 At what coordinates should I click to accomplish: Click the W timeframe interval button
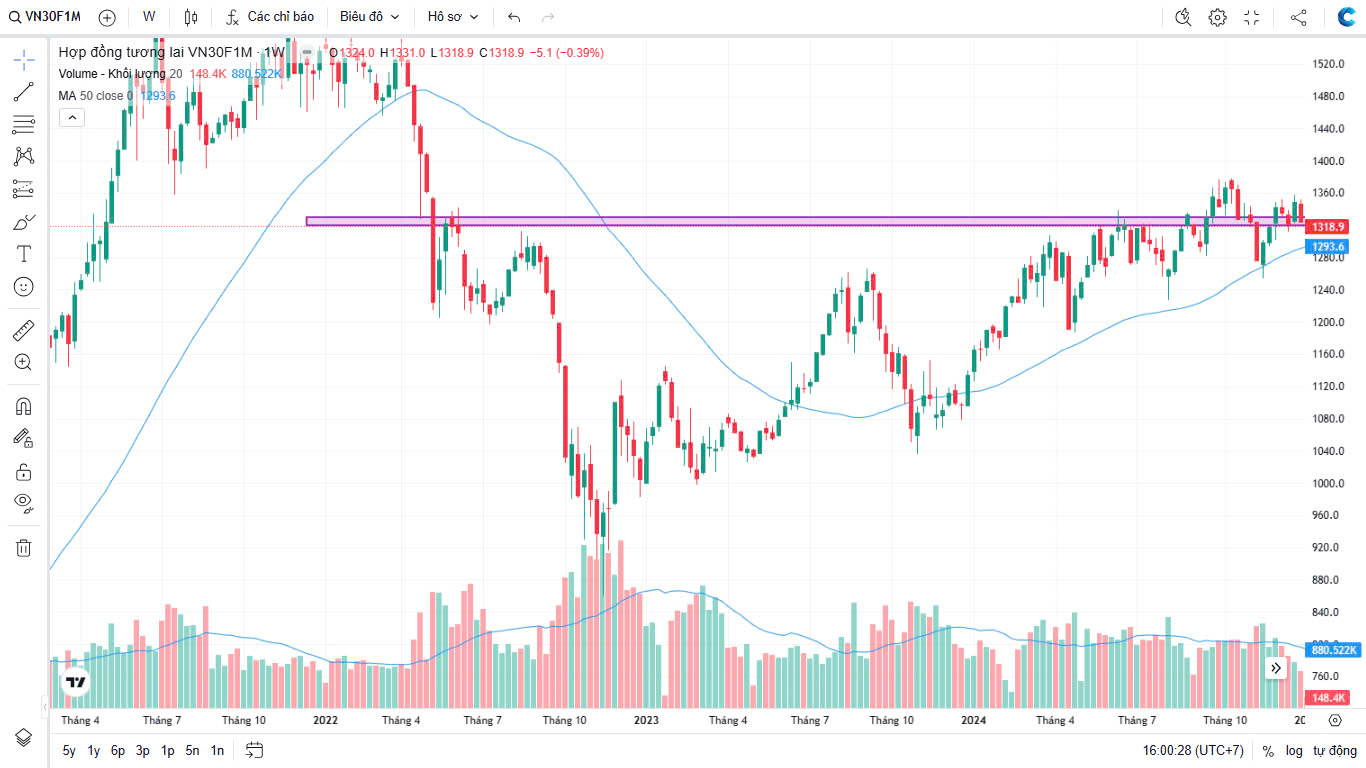[x=149, y=17]
